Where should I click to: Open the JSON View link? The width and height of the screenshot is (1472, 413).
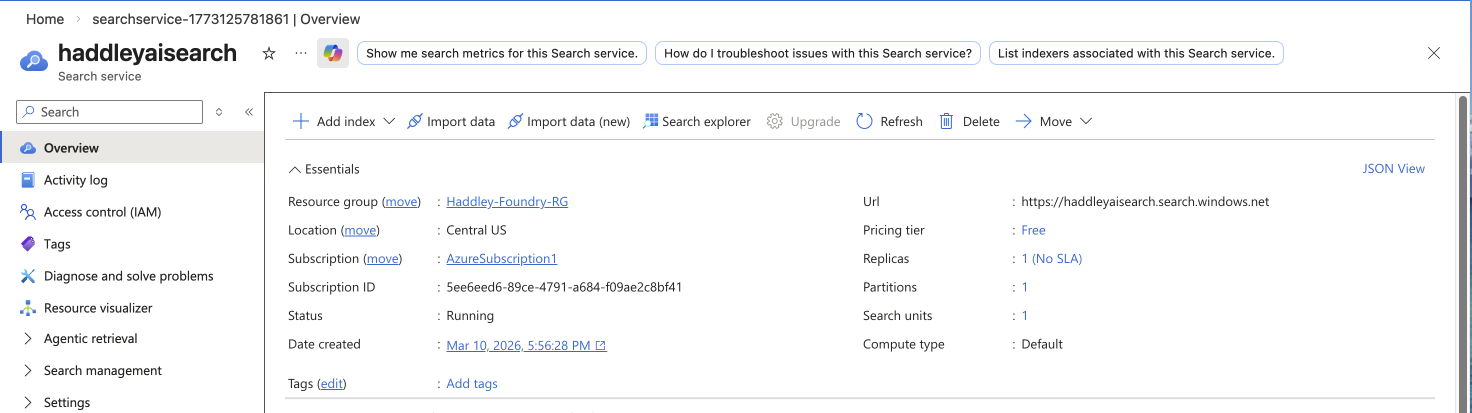(1394, 168)
